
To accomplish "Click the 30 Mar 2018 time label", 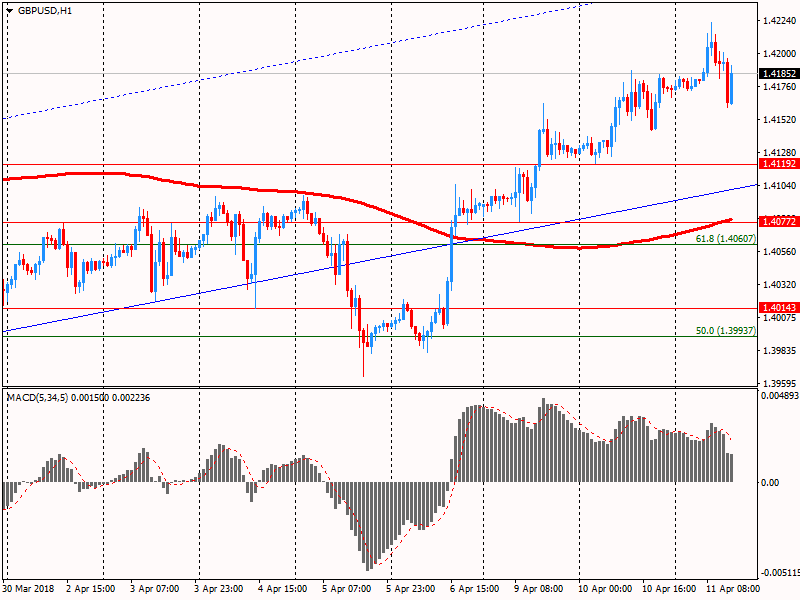I will point(29,589).
